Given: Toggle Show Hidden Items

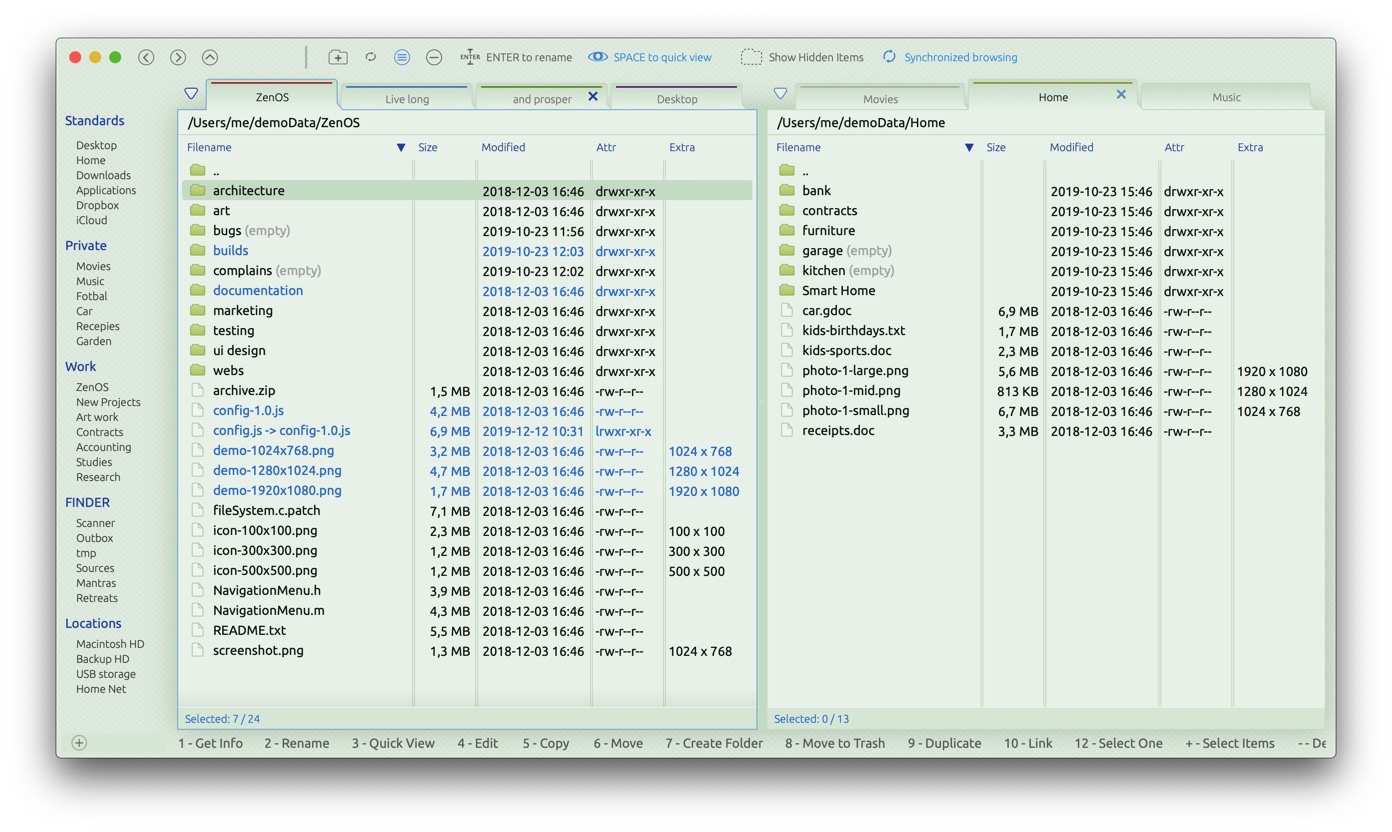Looking at the screenshot, I should (801, 58).
